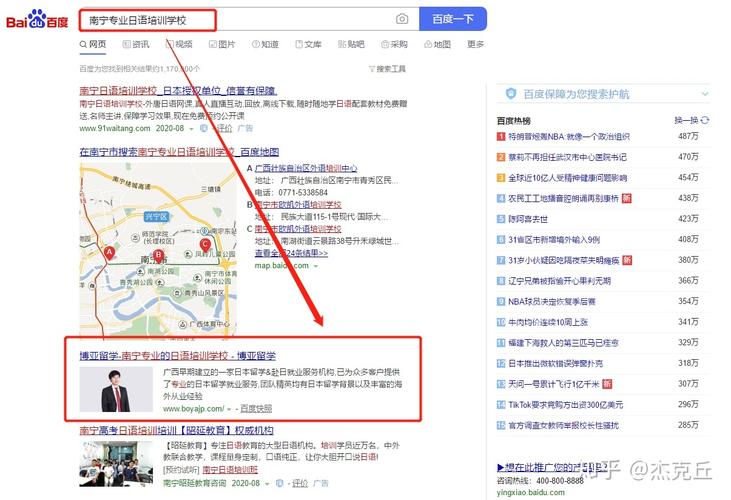
Task: Click the 博亚留学 result portrait thumbnail
Action: point(116,389)
